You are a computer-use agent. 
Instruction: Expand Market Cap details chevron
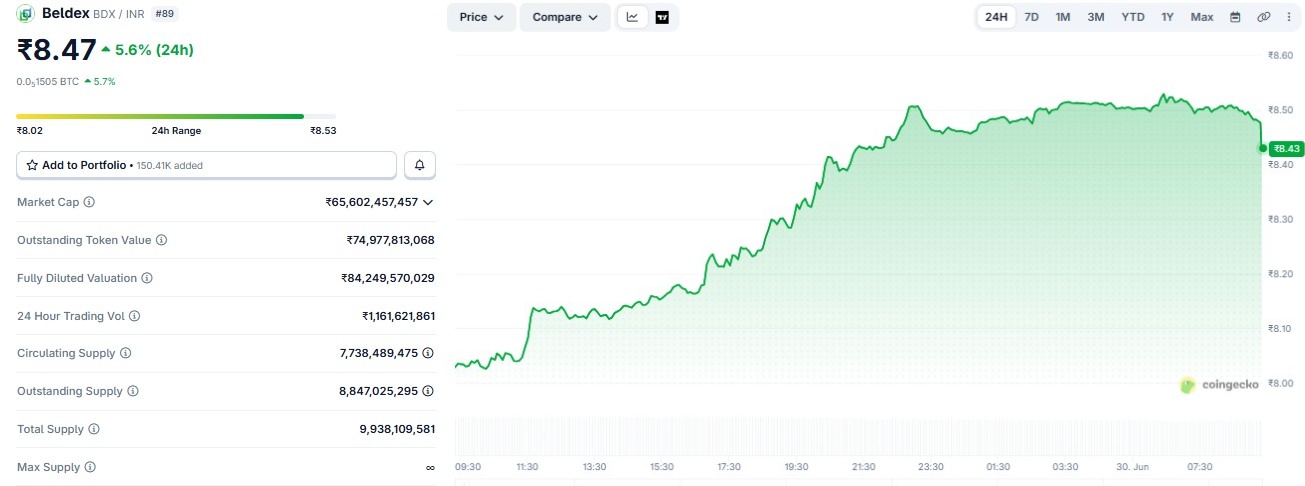click(428, 202)
